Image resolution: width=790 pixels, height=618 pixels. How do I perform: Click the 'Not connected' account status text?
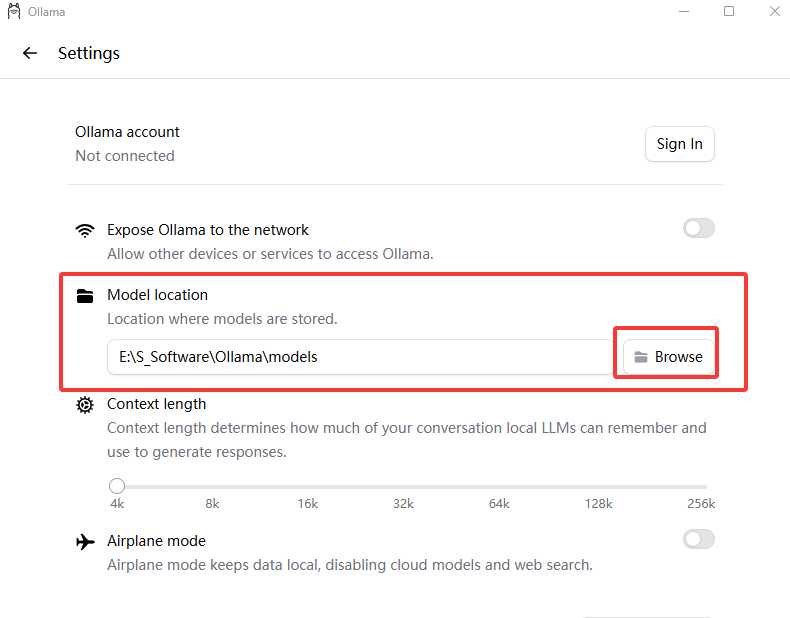125,156
